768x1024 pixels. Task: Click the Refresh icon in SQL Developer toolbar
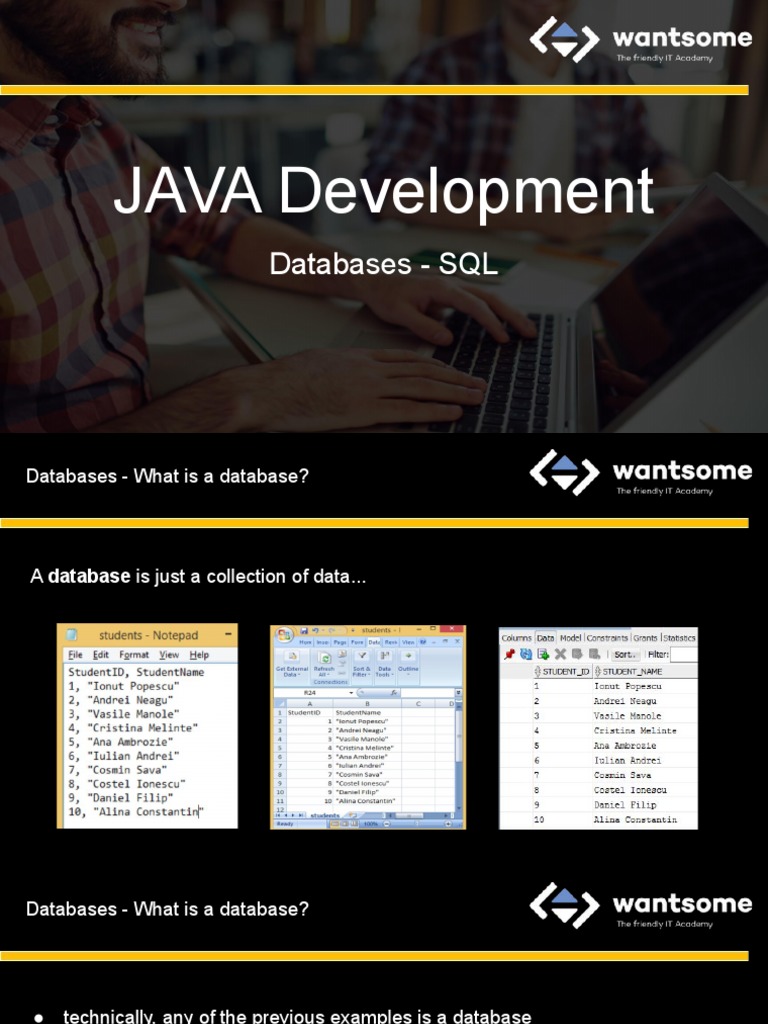click(526, 654)
